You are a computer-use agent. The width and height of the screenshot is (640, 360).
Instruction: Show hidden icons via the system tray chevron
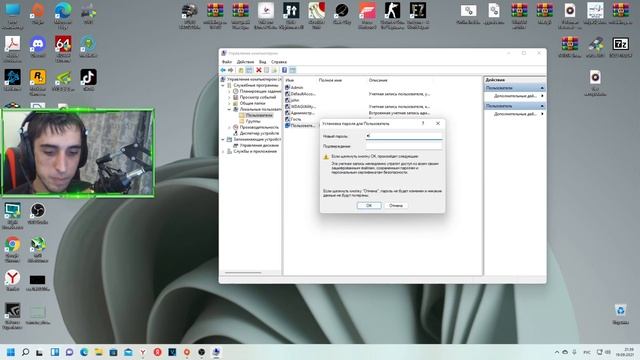(556, 352)
